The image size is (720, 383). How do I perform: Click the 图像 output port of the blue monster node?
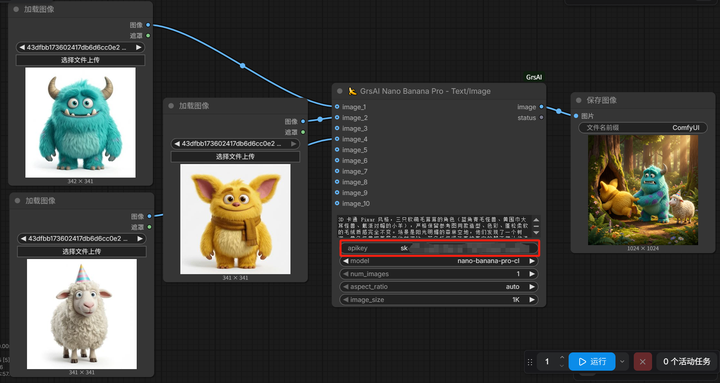tap(148, 25)
